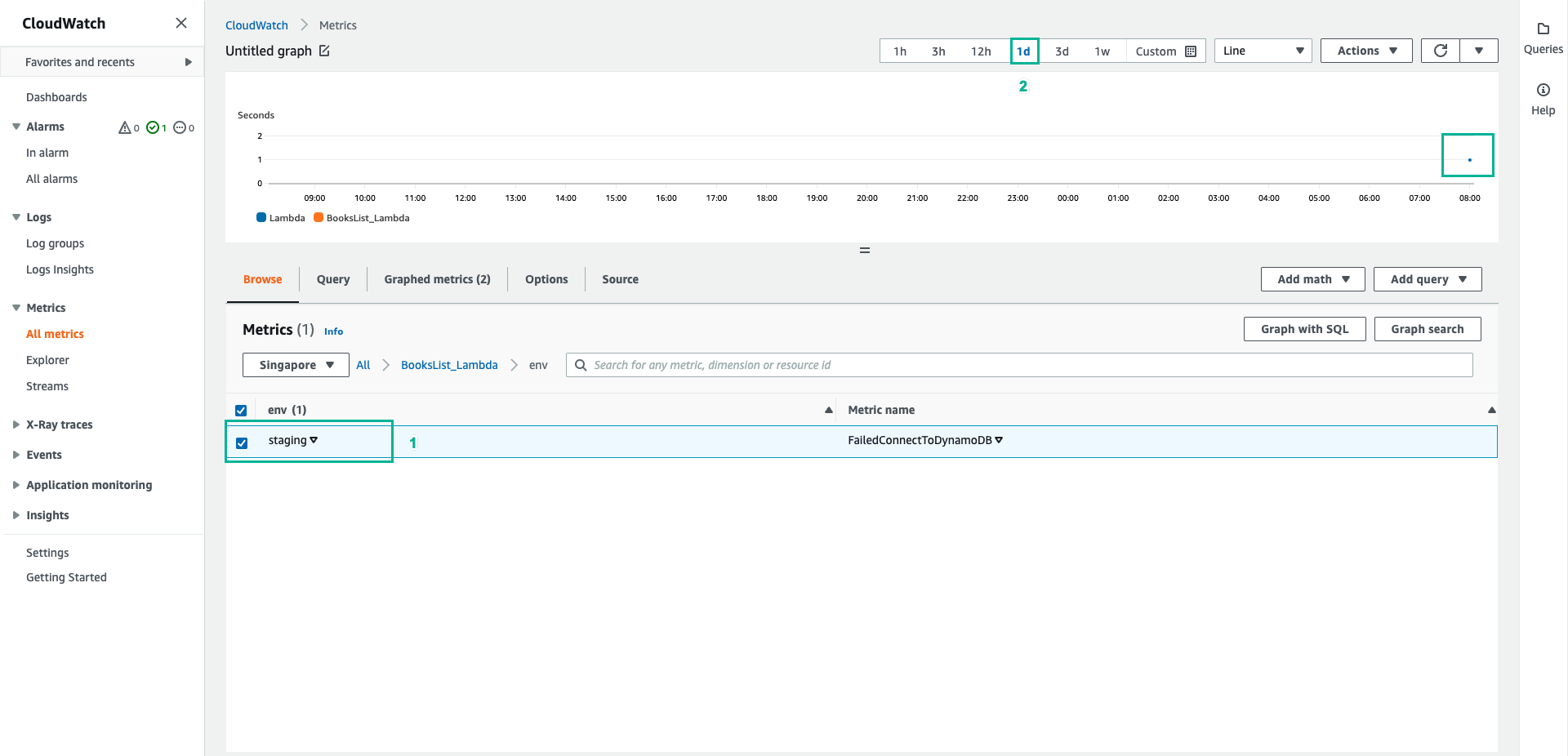1568x756 pixels.
Task: Open the staging dimension dropdown arrow
Action: [314, 440]
